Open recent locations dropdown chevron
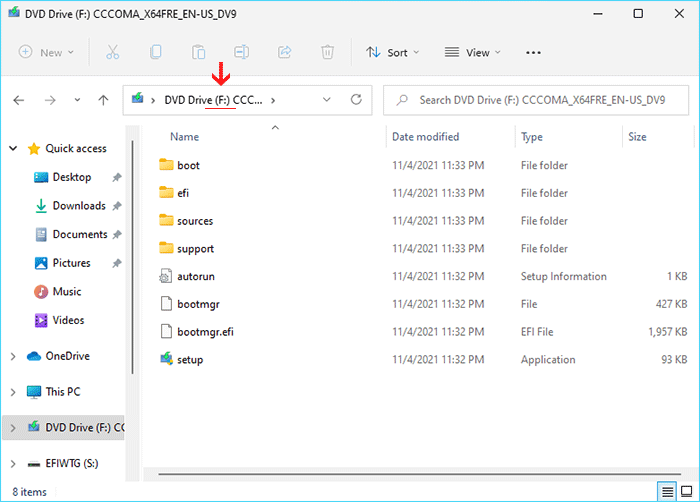The height and width of the screenshot is (502, 700). coord(77,100)
